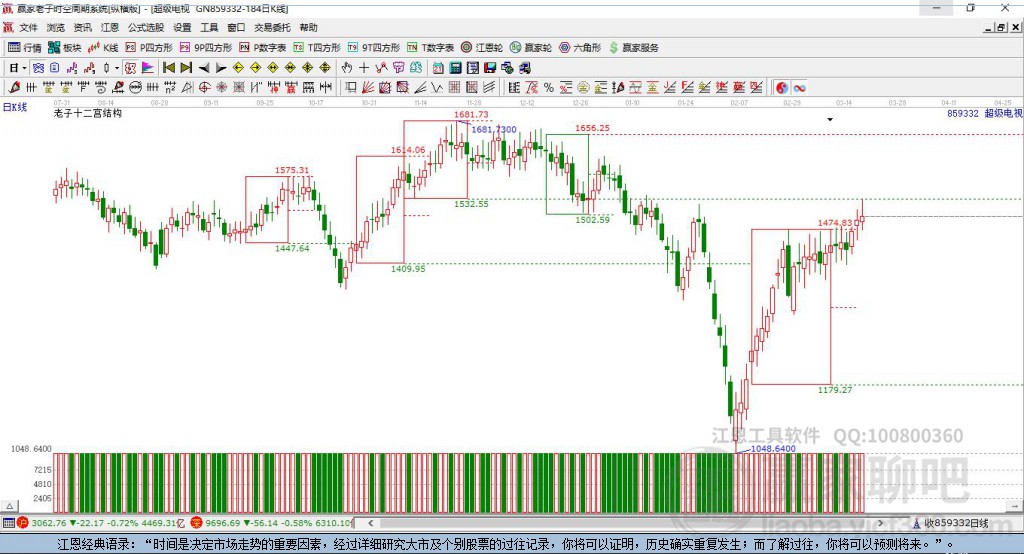Open the 板块 sector panel
Viewport: 1024px width, 554px height.
click(x=65, y=47)
